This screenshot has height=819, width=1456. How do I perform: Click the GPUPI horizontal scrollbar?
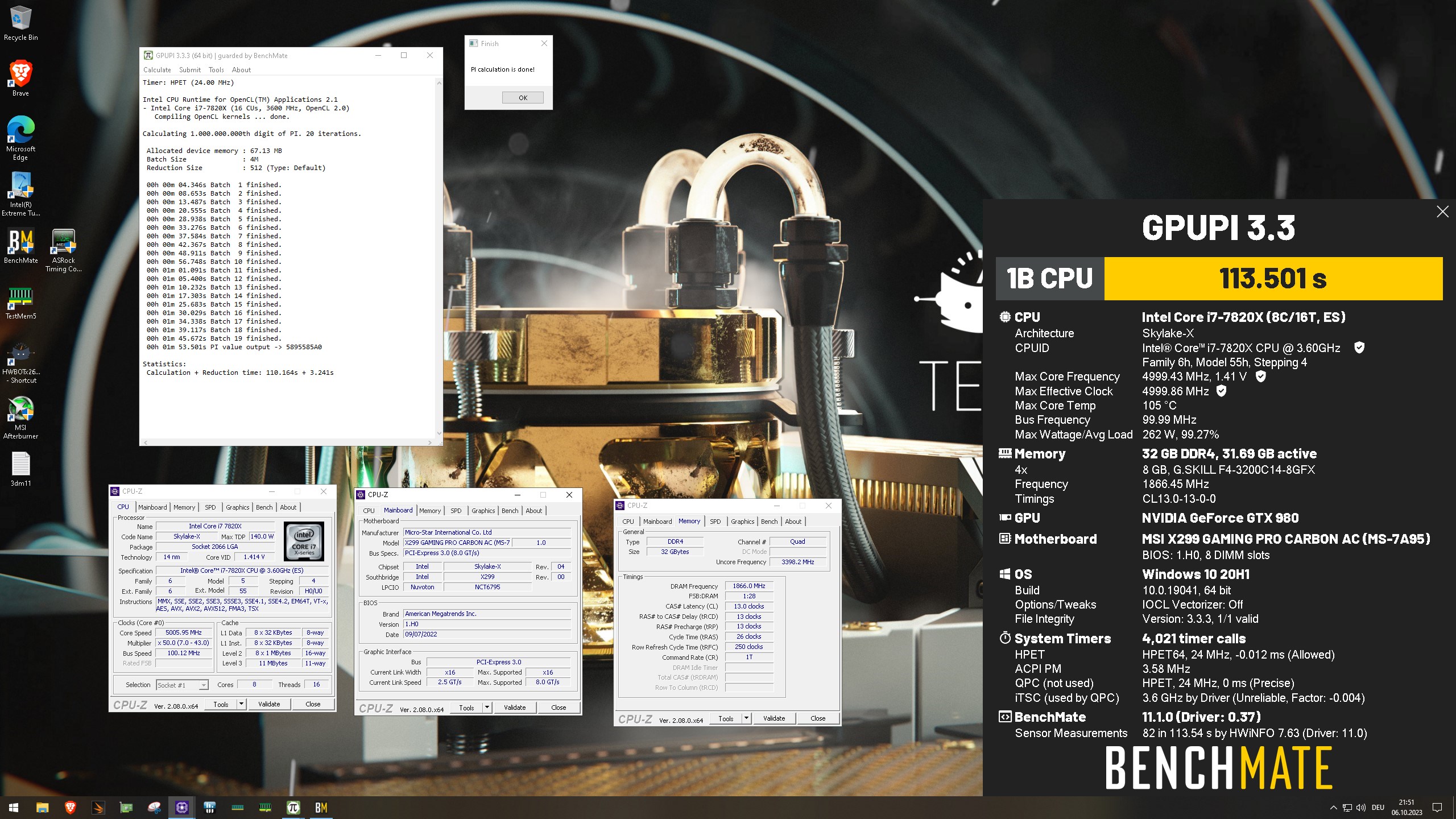pyautogui.click(x=288, y=442)
